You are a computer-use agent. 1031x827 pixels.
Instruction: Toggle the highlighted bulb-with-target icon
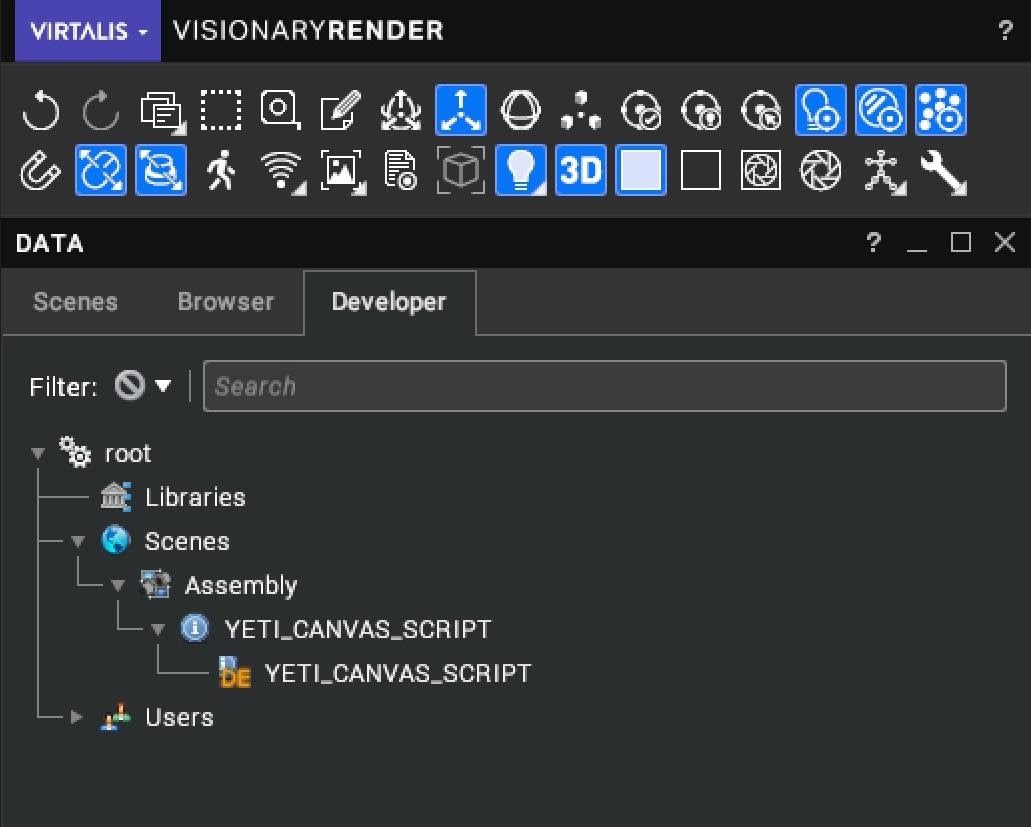[x=821, y=110]
